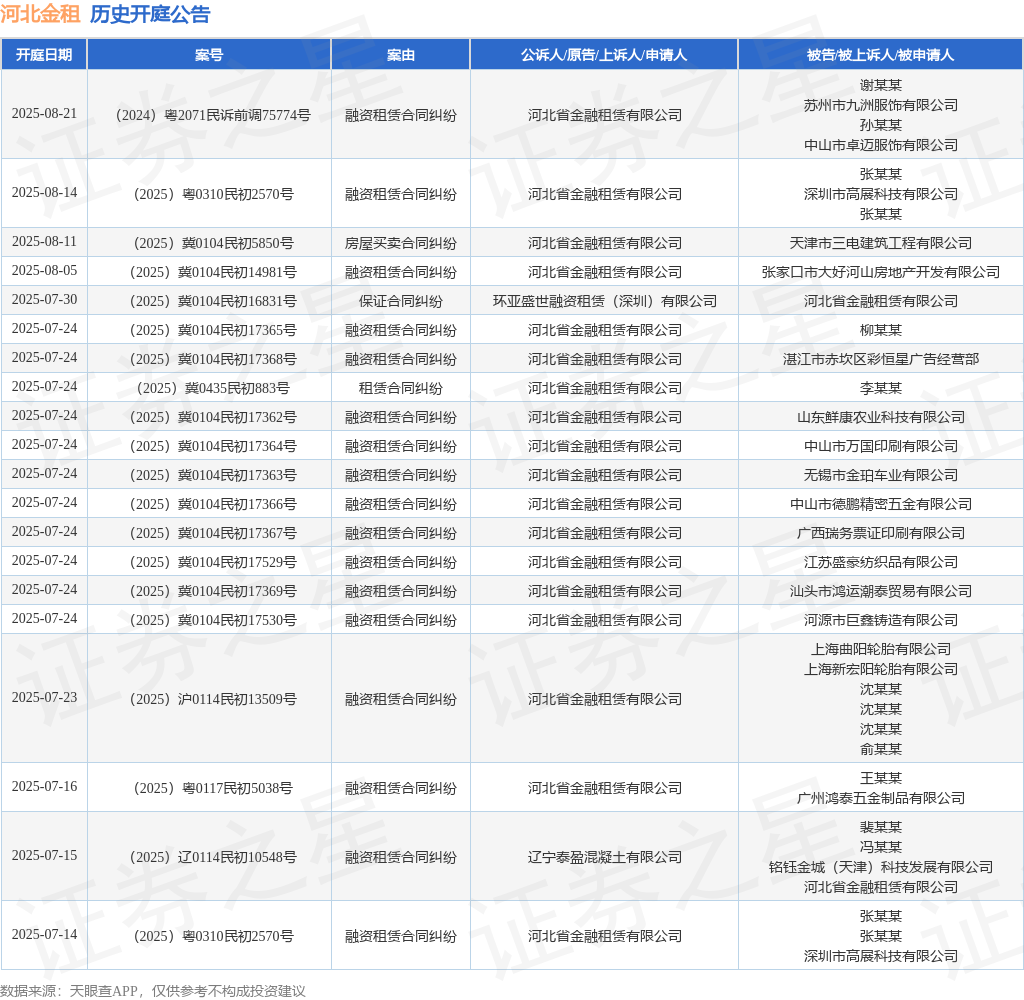Select the date cell "2025-08-14"

coord(44,193)
